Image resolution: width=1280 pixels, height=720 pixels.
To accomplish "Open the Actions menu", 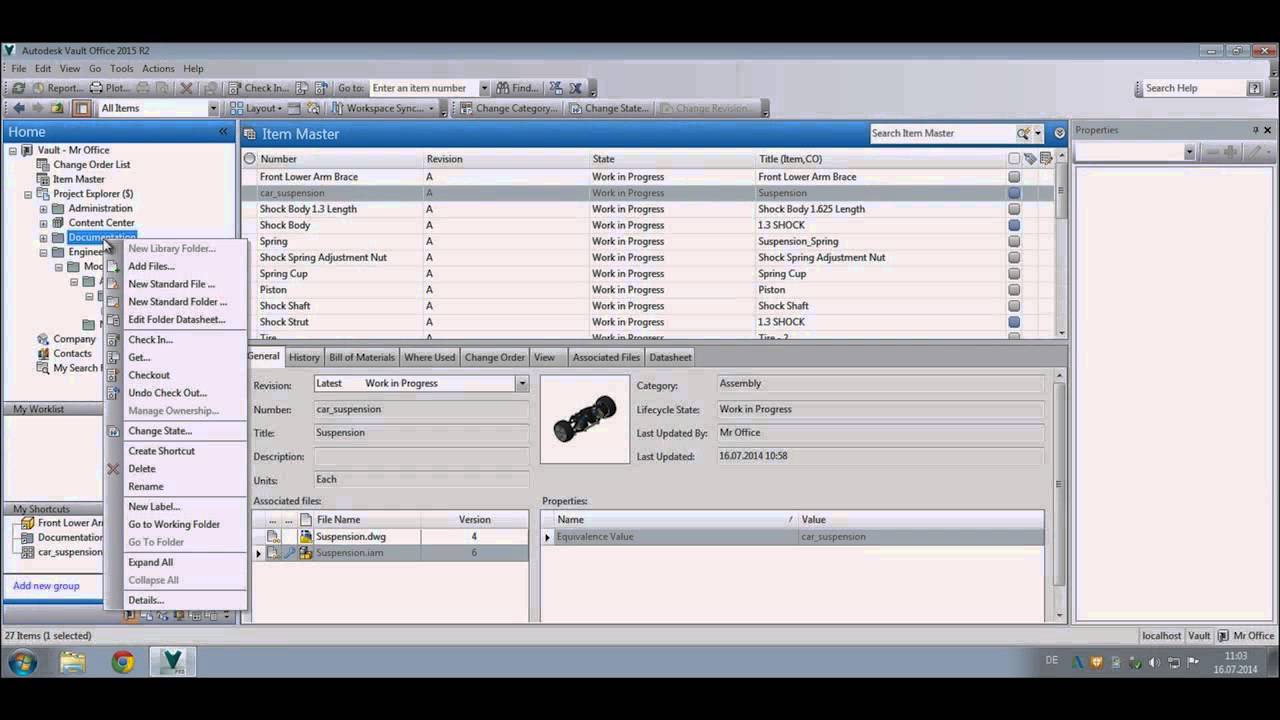I will [158, 69].
